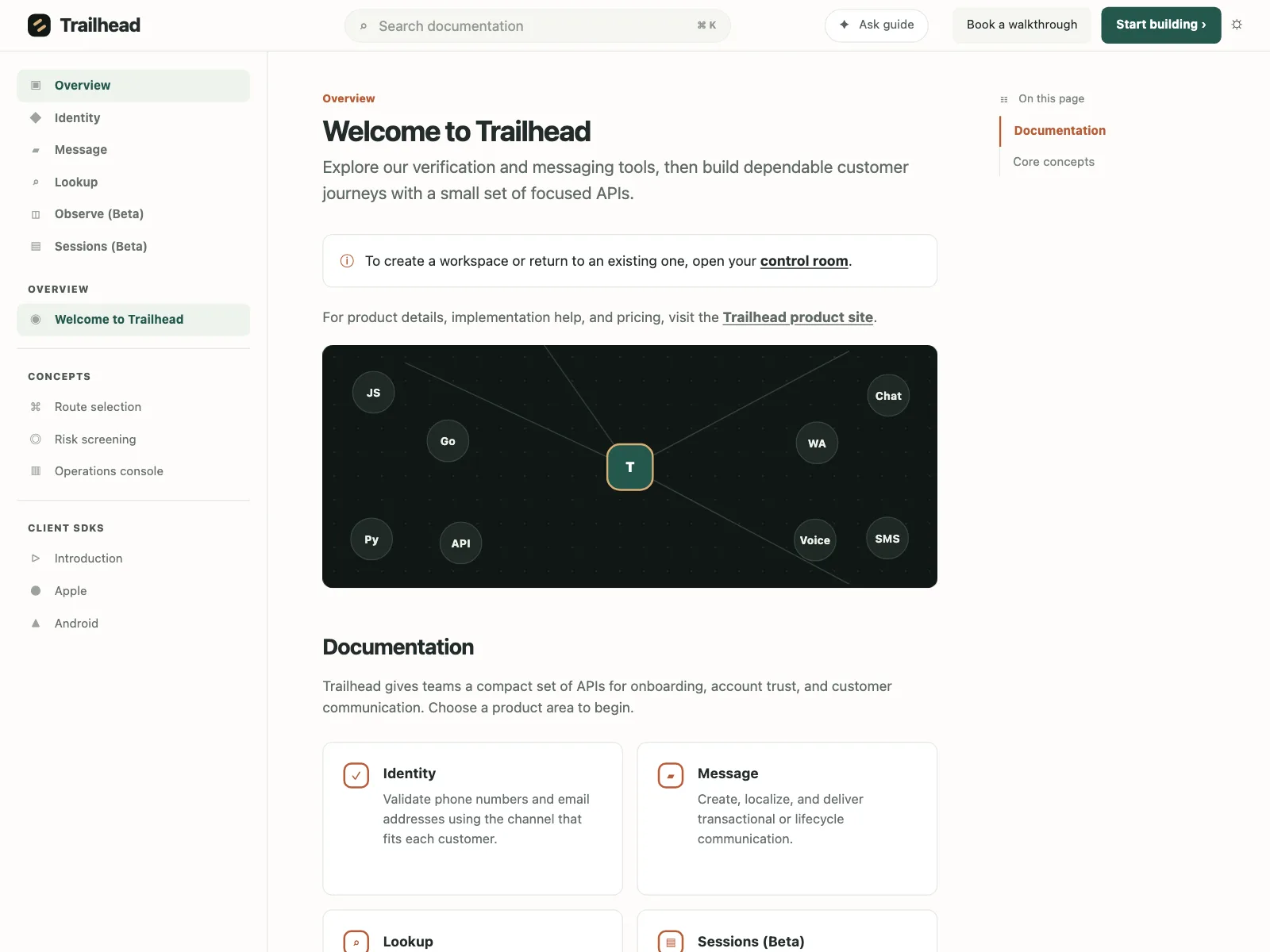The height and width of the screenshot is (952, 1270).
Task: Focus the Search documentation field
Action: click(x=537, y=26)
